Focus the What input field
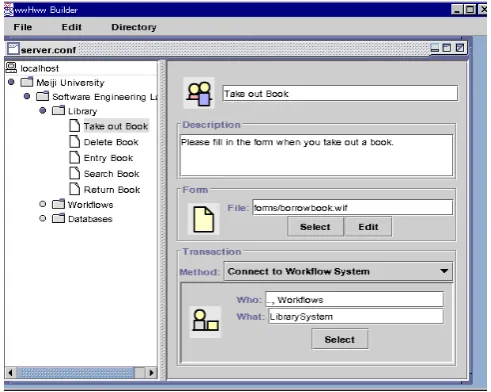Screen dimensions: 491x392 point(356,316)
